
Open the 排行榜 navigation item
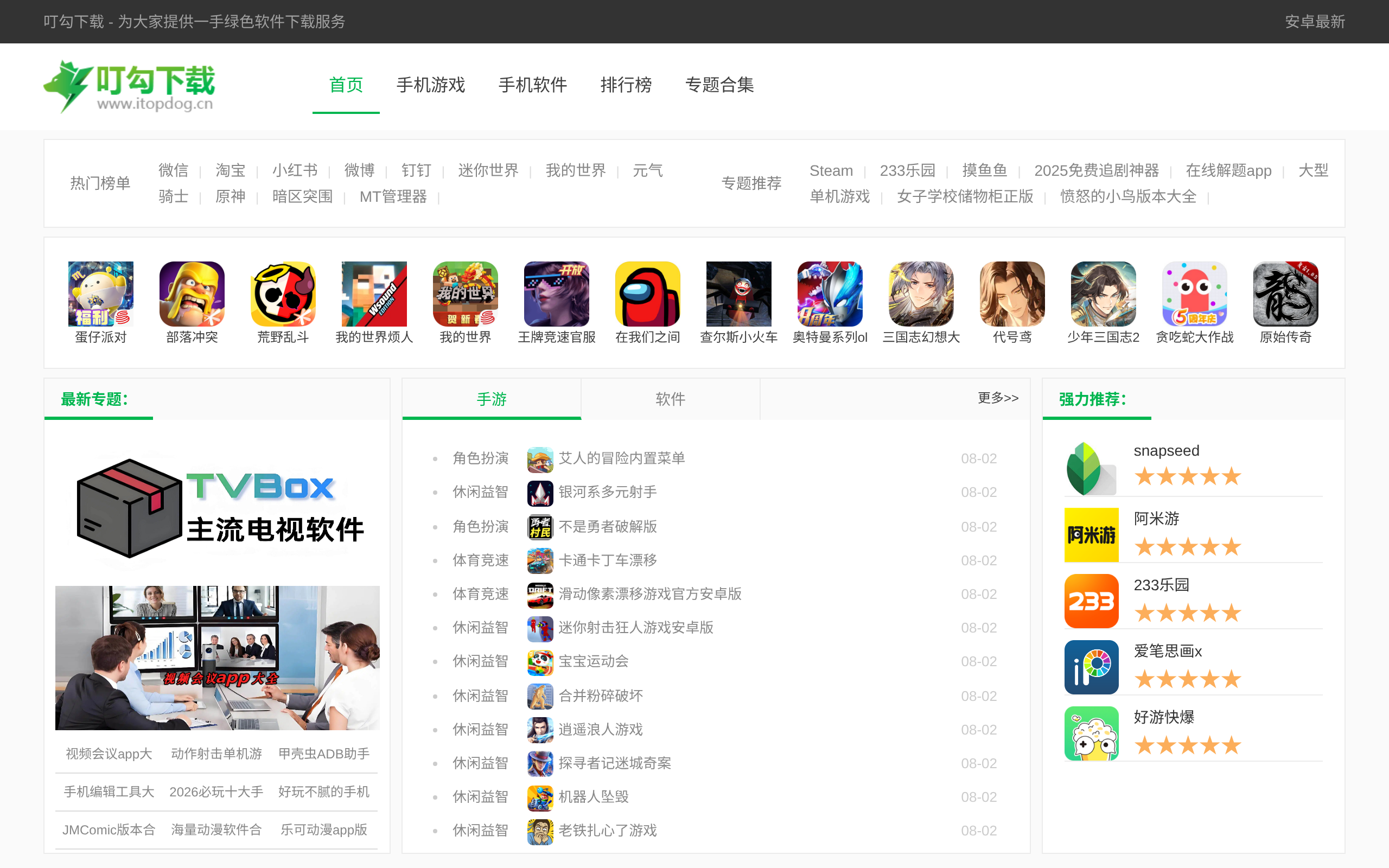(x=626, y=85)
